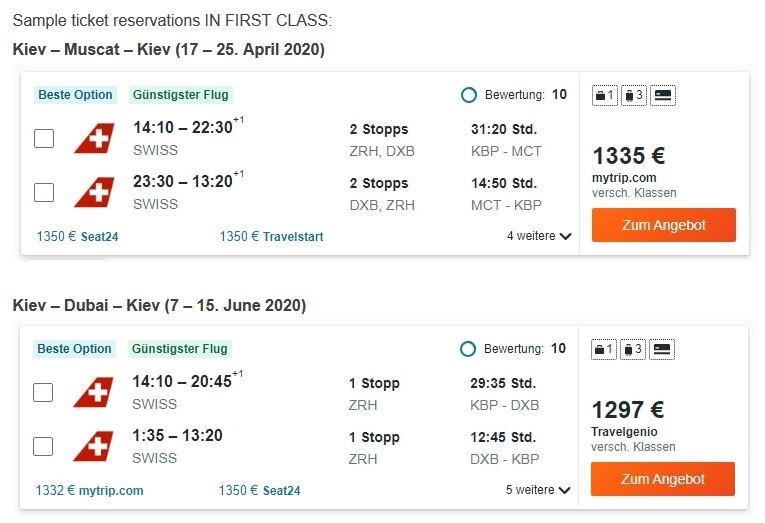Click the Bewertung circle icon in the Muscat offer

pos(469,95)
